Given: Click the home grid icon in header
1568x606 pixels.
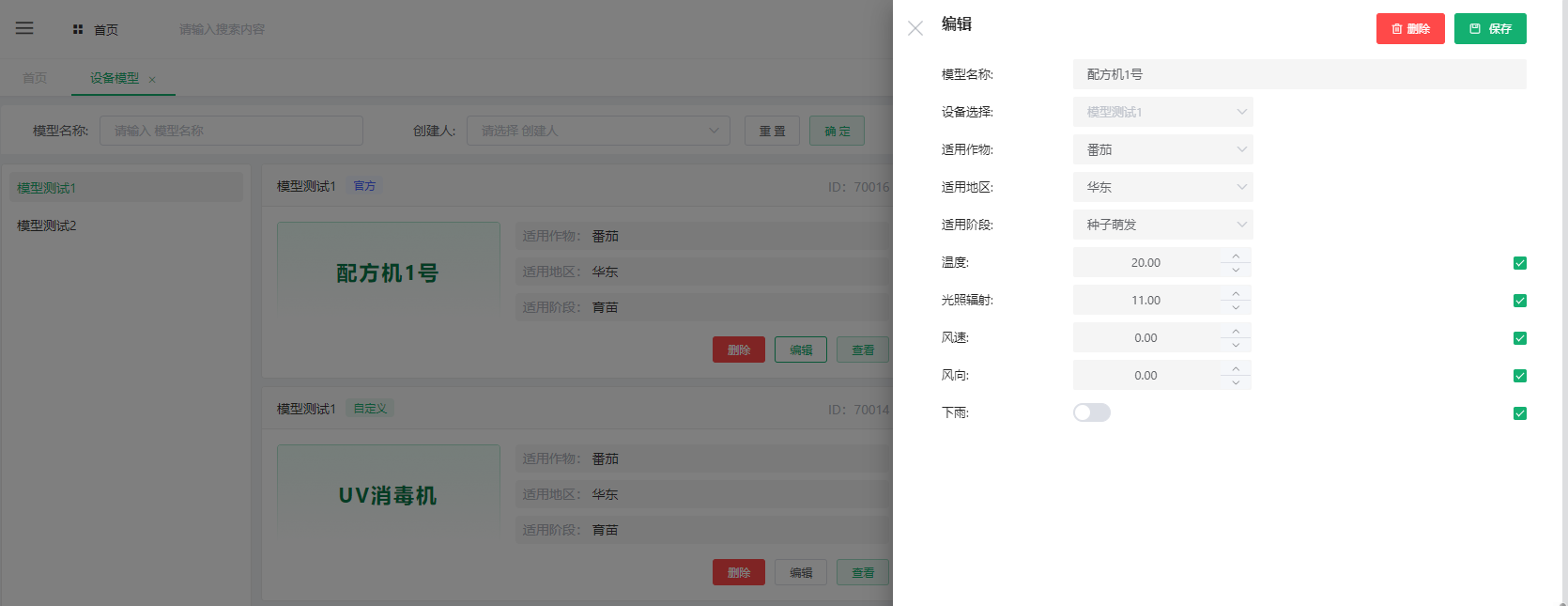Looking at the screenshot, I should click(78, 29).
